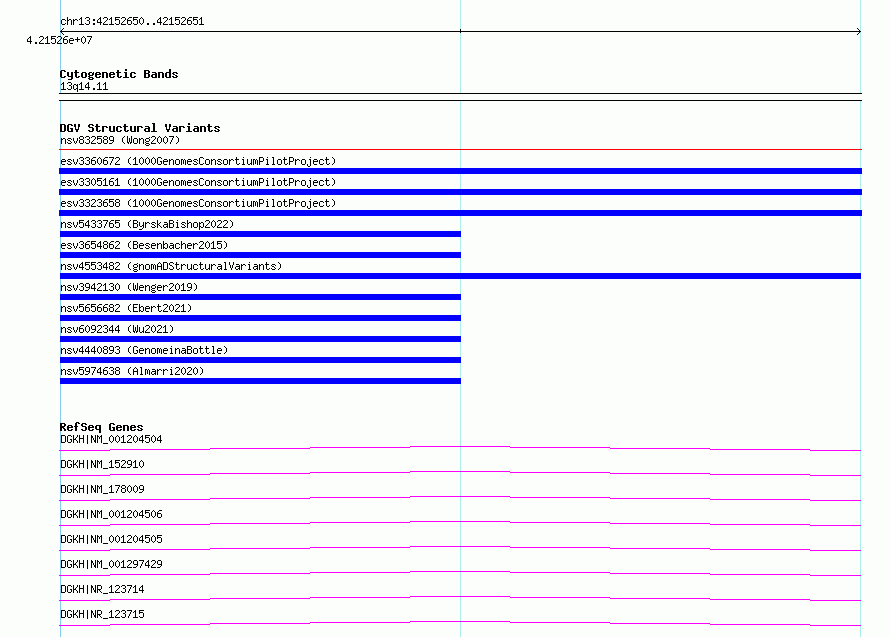Image resolution: width=890 pixels, height=637 pixels.
Task: Click the magenta line under DGKH|NM_001204505
Action: point(460,548)
